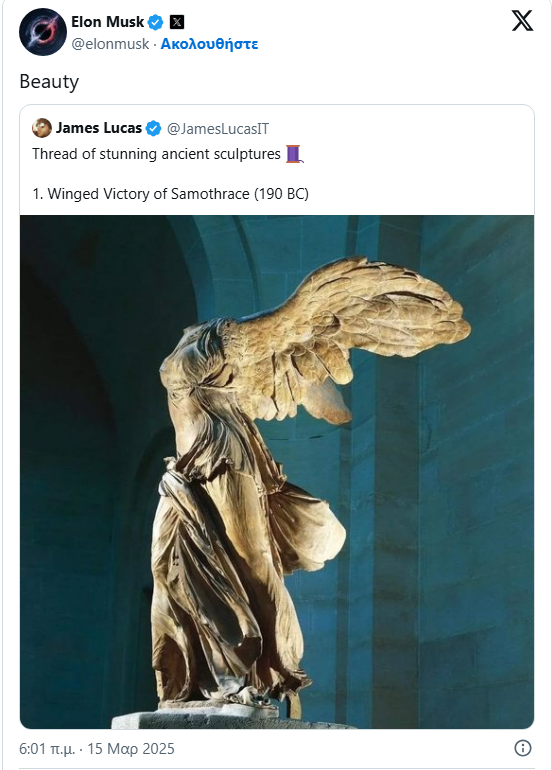Click the thread spool emoji
The image size is (552, 770).
[294, 154]
